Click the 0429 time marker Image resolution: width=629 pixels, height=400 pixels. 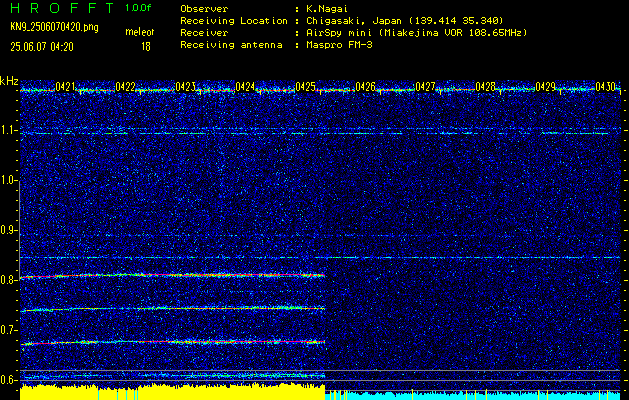coord(546,86)
